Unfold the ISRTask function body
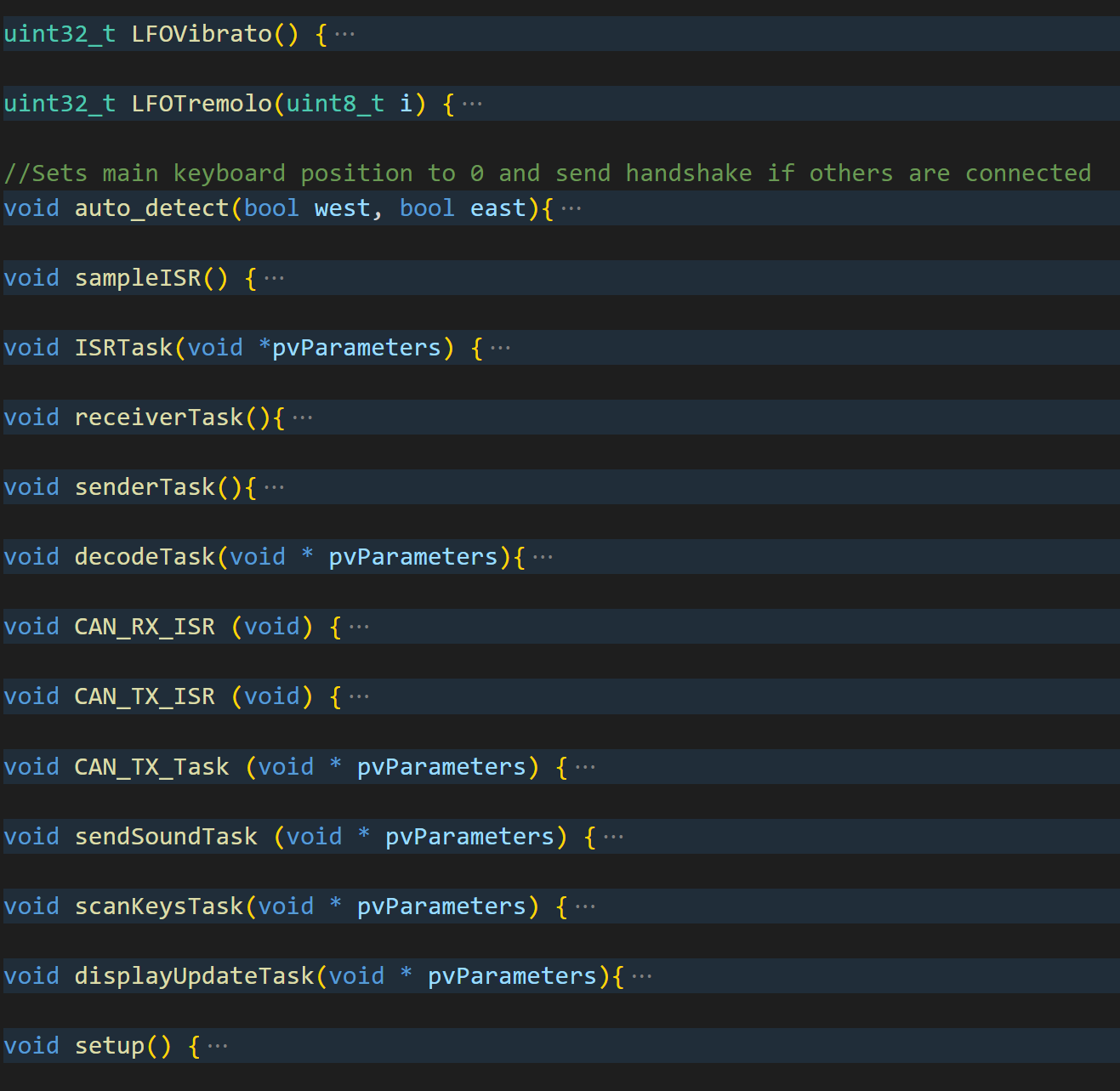This screenshot has height=1091, width=1120. tap(500, 349)
